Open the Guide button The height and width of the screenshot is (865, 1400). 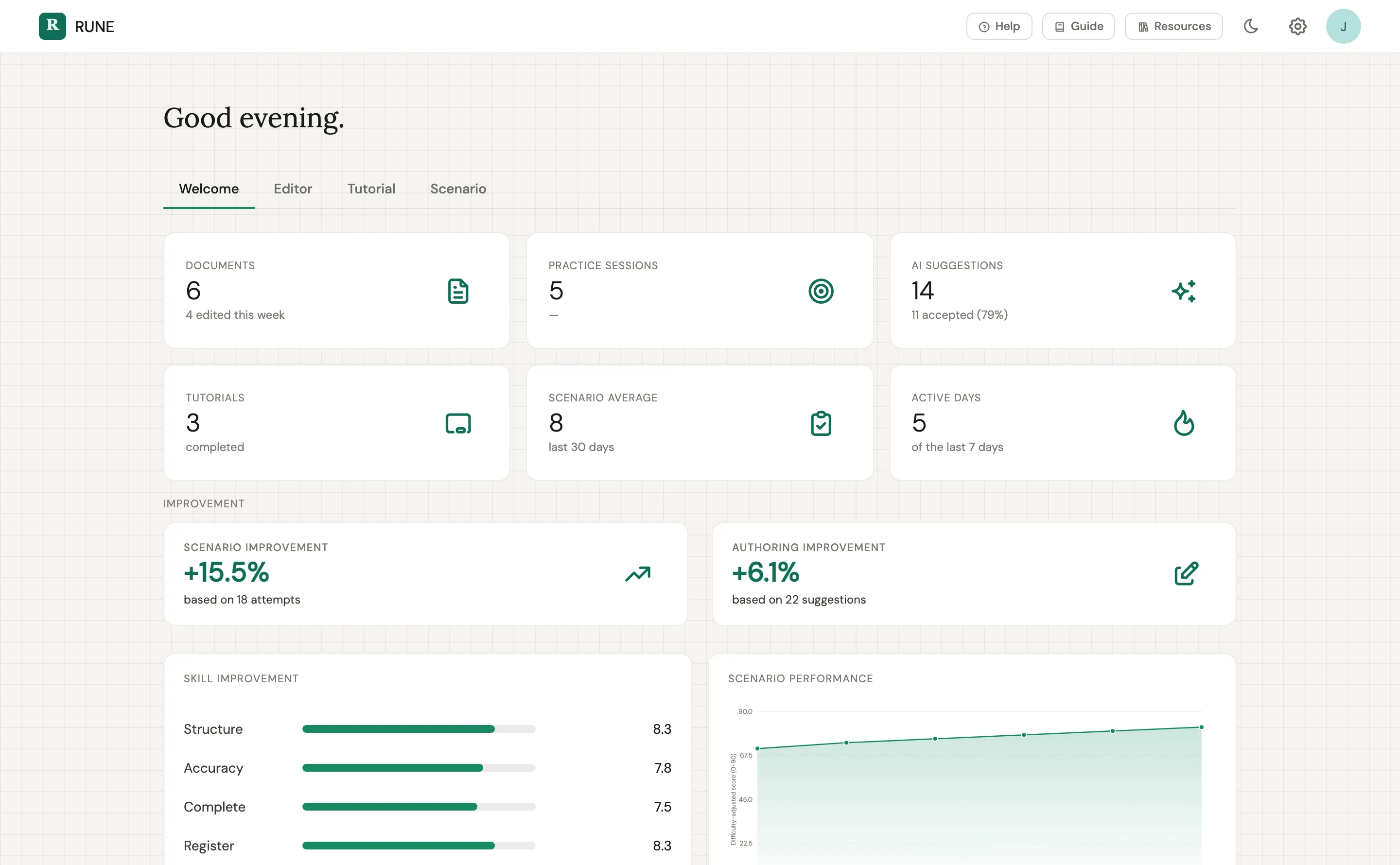point(1078,26)
